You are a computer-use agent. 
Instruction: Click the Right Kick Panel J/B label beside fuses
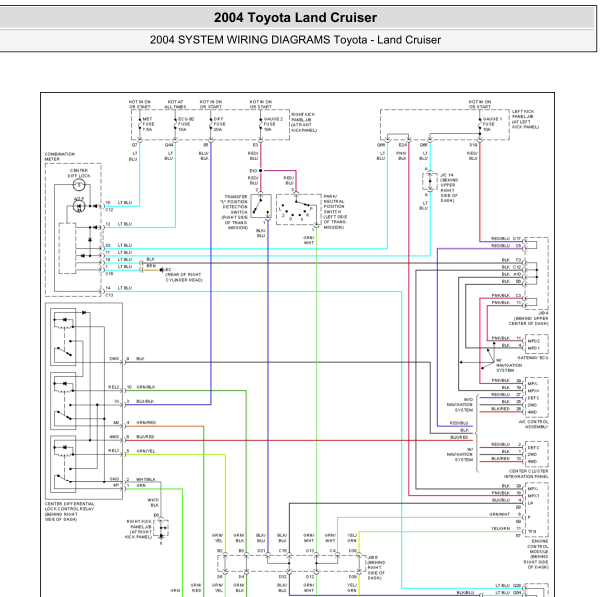[x=304, y=122]
